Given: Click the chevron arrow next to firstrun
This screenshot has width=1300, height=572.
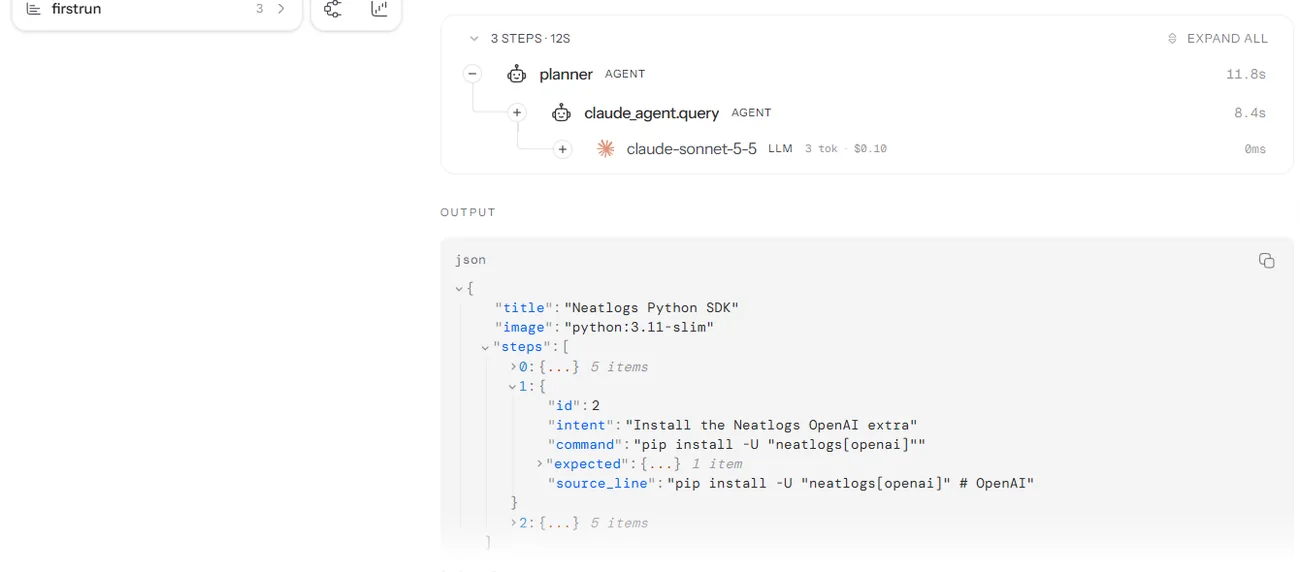Looking at the screenshot, I should pos(281,9).
